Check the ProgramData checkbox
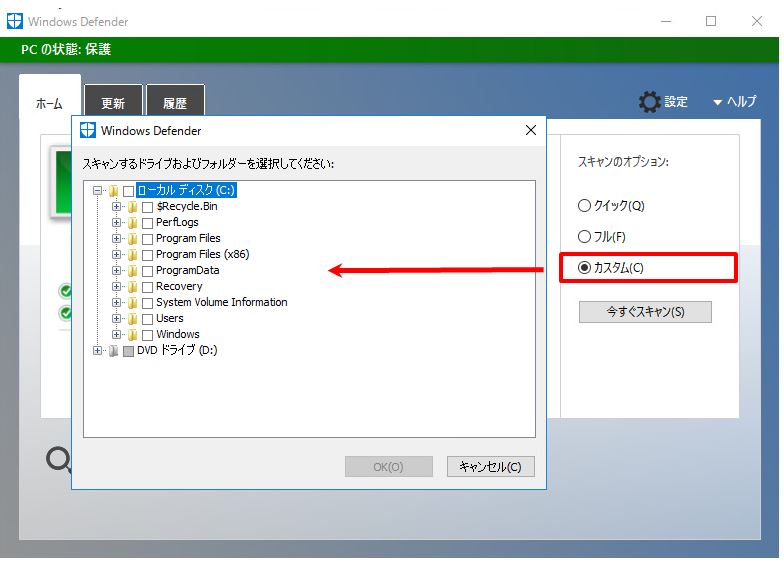 click(x=148, y=271)
